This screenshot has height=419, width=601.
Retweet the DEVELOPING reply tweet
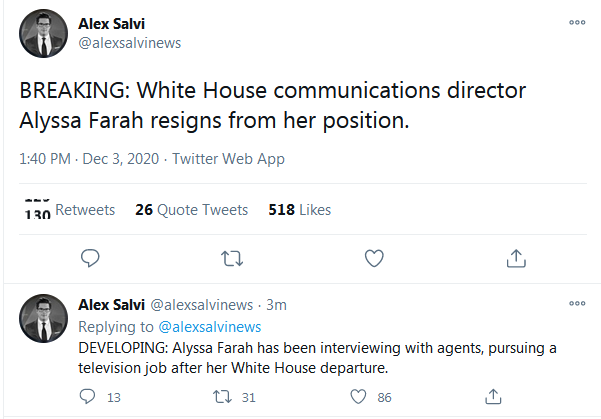[x=222, y=397]
